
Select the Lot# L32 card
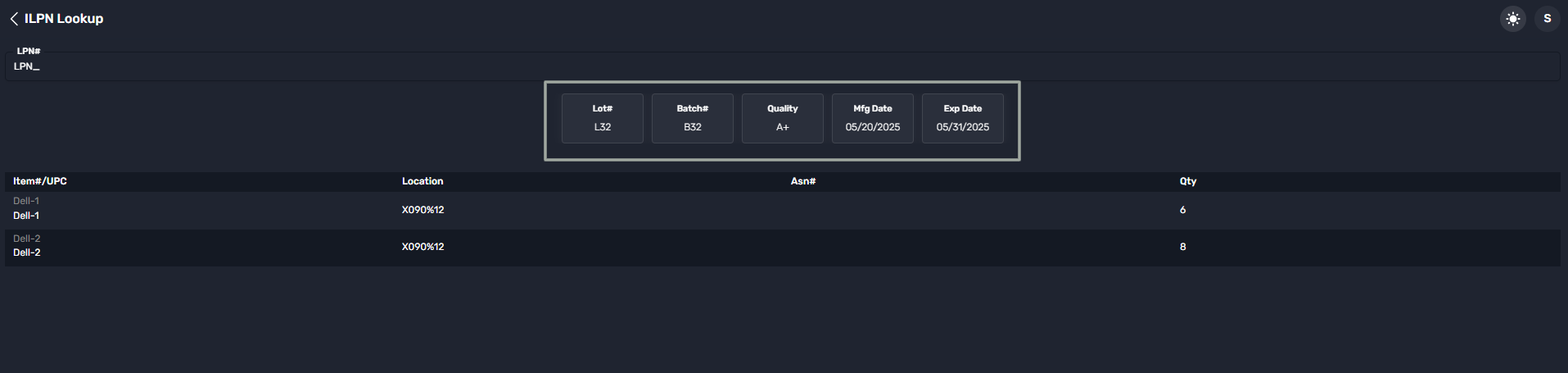click(x=602, y=119)
